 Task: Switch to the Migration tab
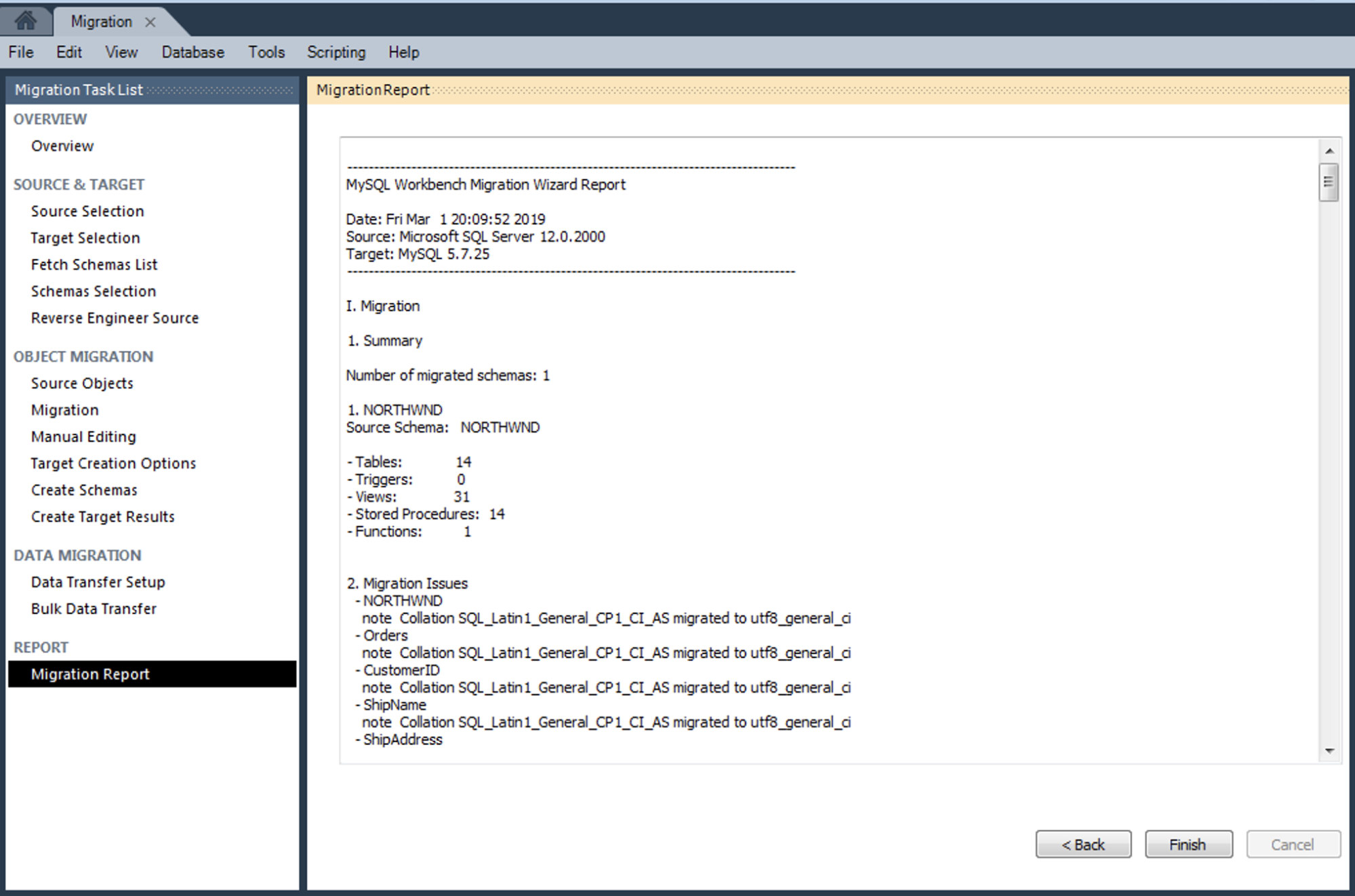pyautogui.click(x=102, y=22)
